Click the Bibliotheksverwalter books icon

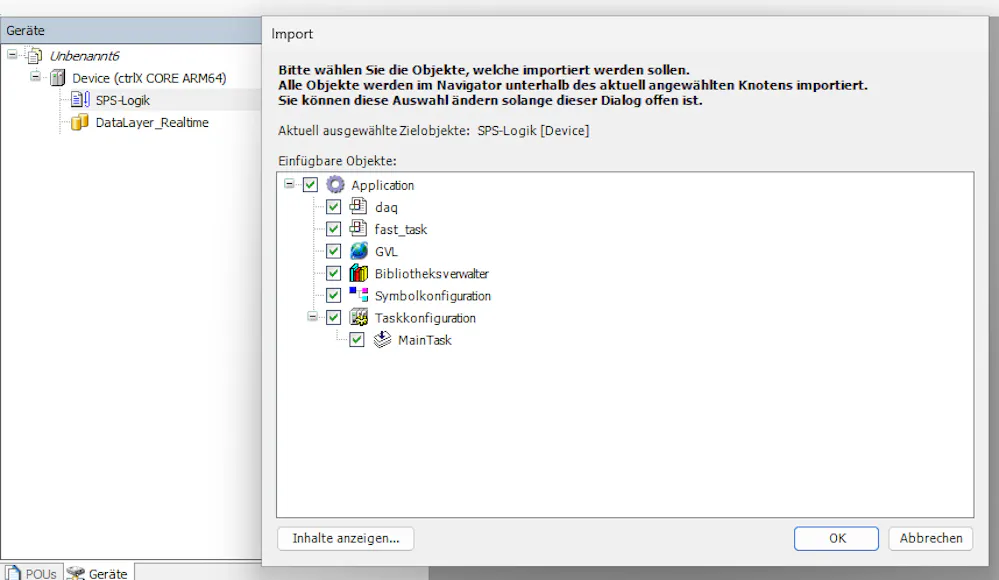358,273
